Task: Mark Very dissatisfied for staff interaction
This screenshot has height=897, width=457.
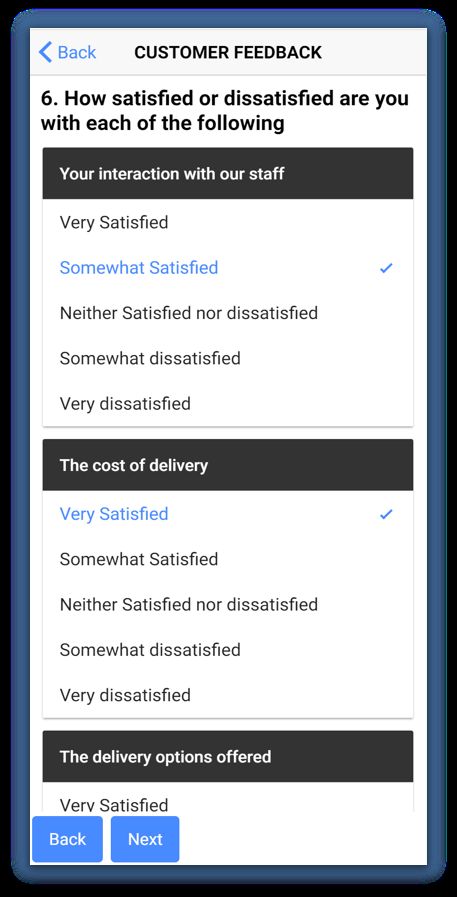Action: tap(228, 403)
